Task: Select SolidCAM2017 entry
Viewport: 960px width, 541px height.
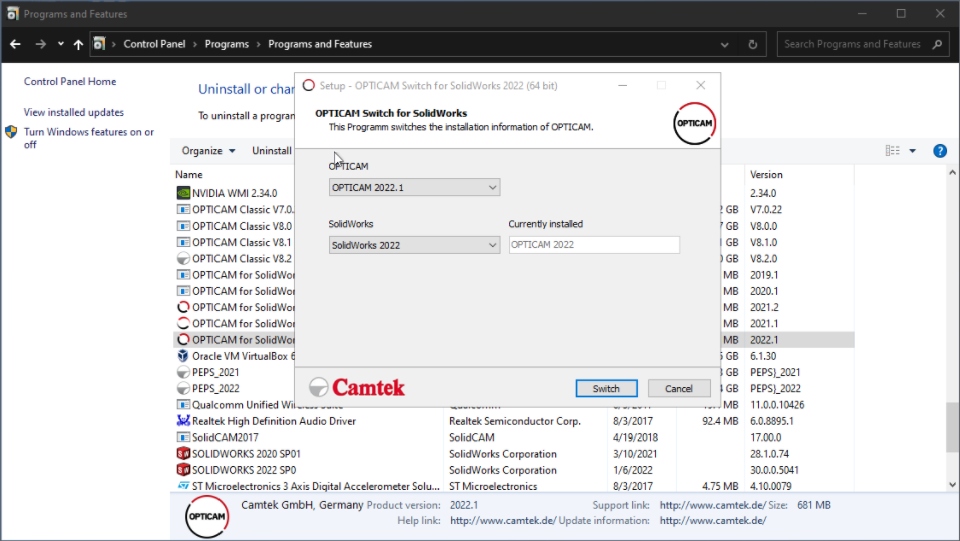Action: point(225,438)
